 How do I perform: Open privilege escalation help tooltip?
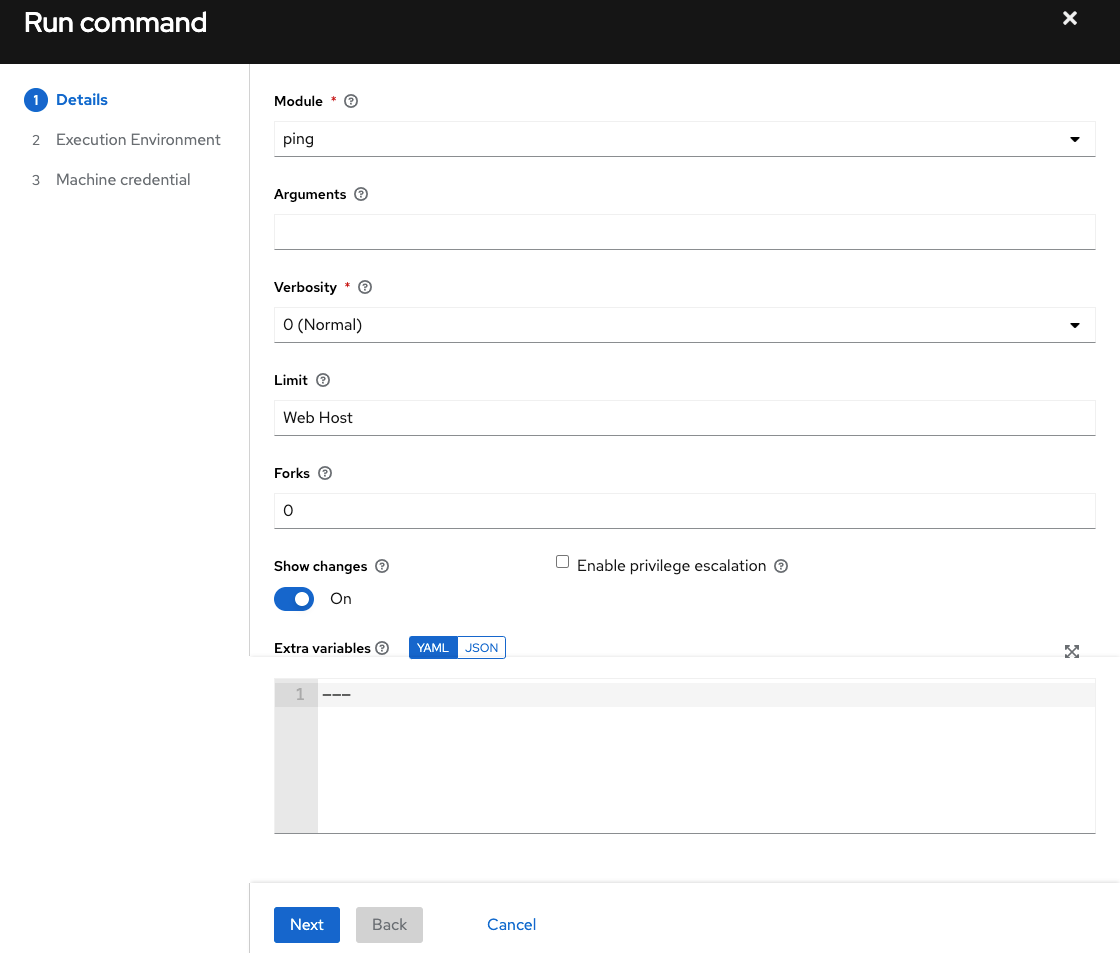tap(781, 566)
